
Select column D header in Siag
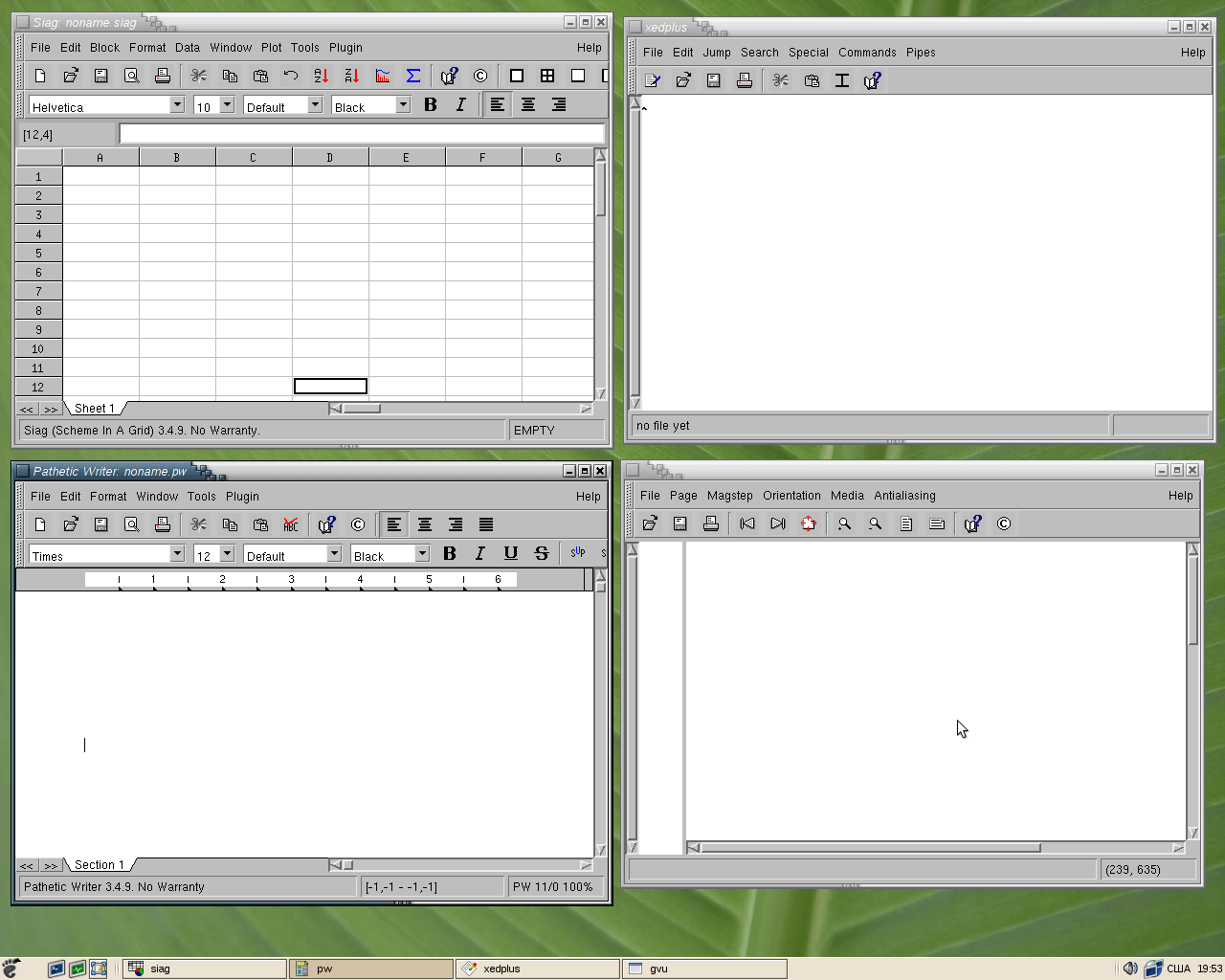tap(330, 157)
